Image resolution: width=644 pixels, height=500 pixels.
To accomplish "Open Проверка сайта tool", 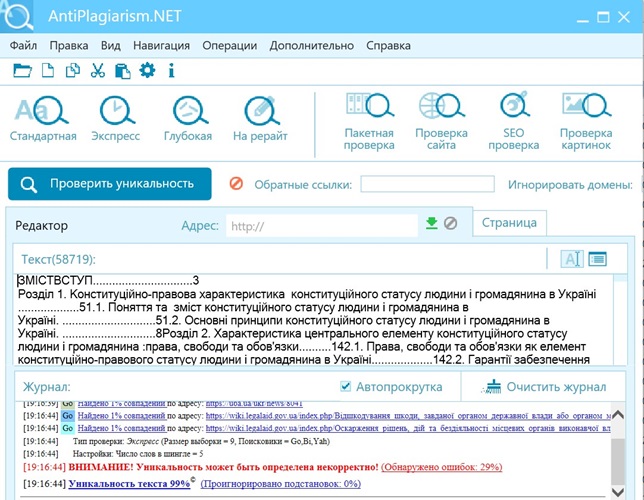I will [x=441, y=122].
